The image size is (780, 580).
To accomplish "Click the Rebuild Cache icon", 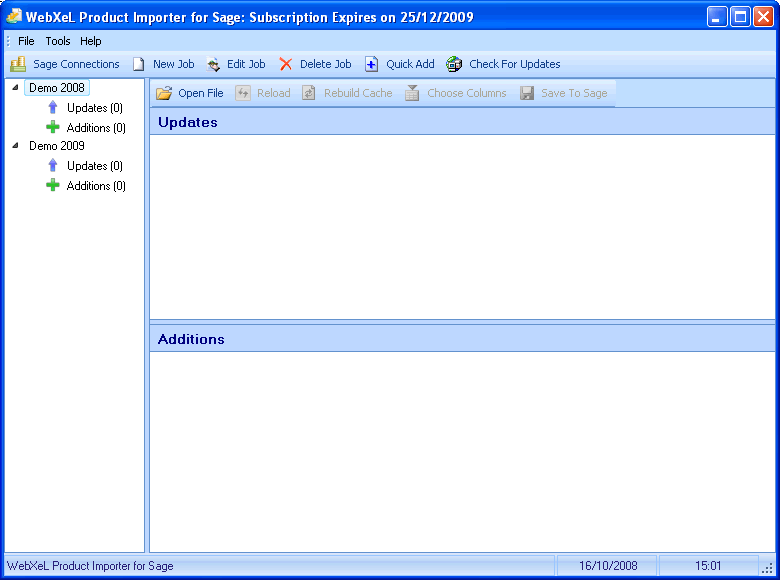I will coord(308,93).
